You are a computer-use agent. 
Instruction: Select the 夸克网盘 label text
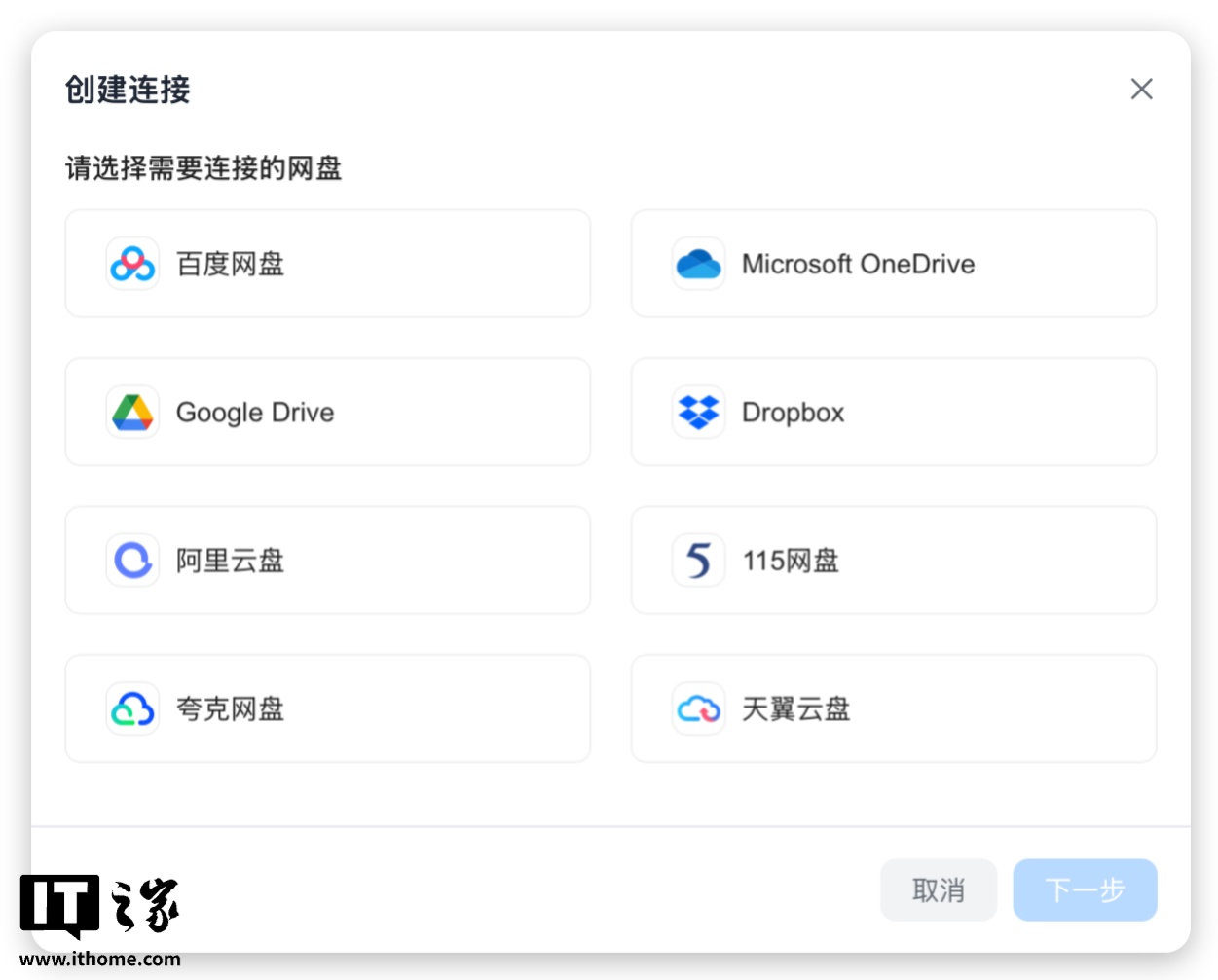pos(231,708)
